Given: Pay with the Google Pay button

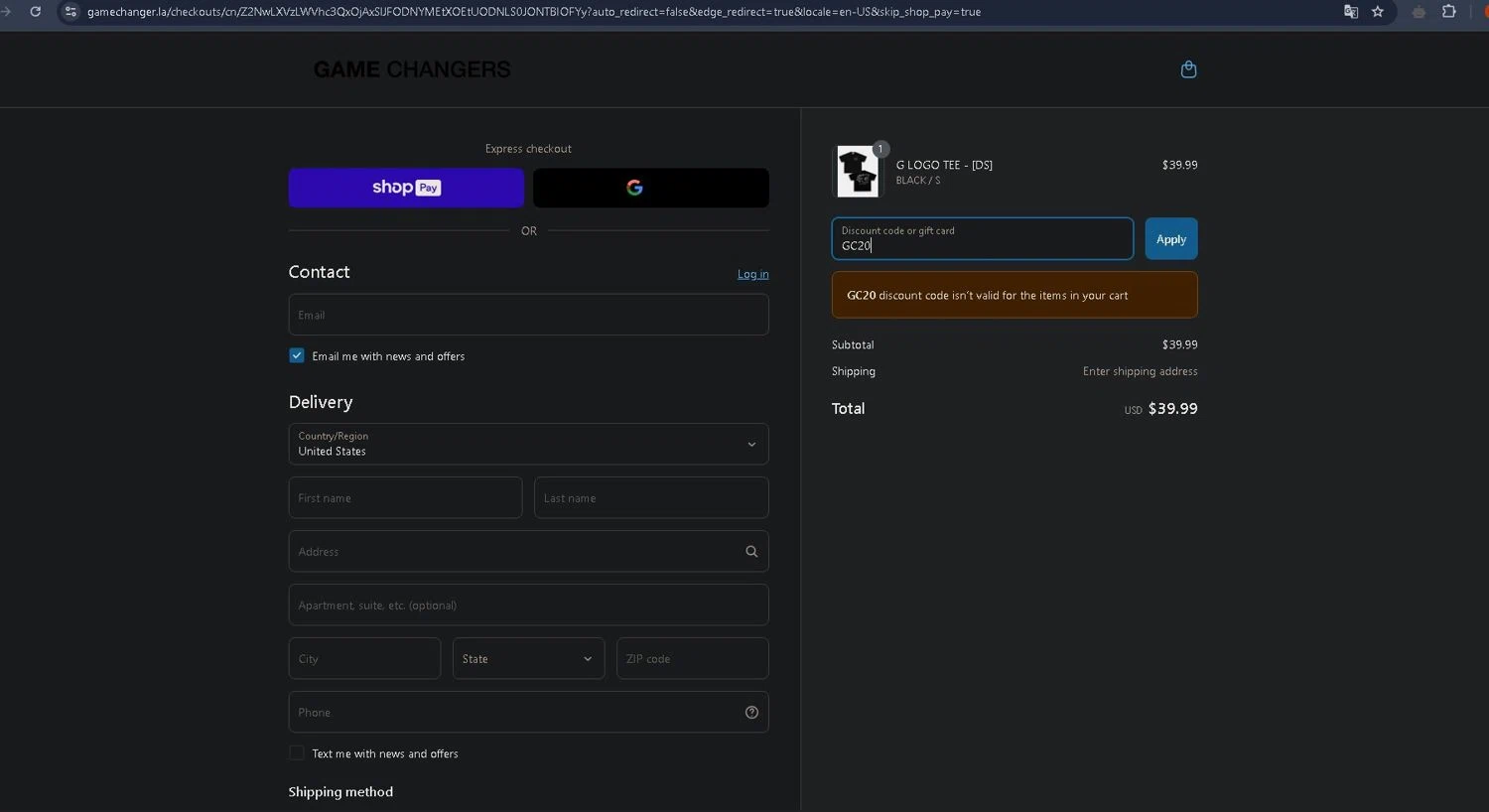Looking at the screenshot, I should [651, 188].
